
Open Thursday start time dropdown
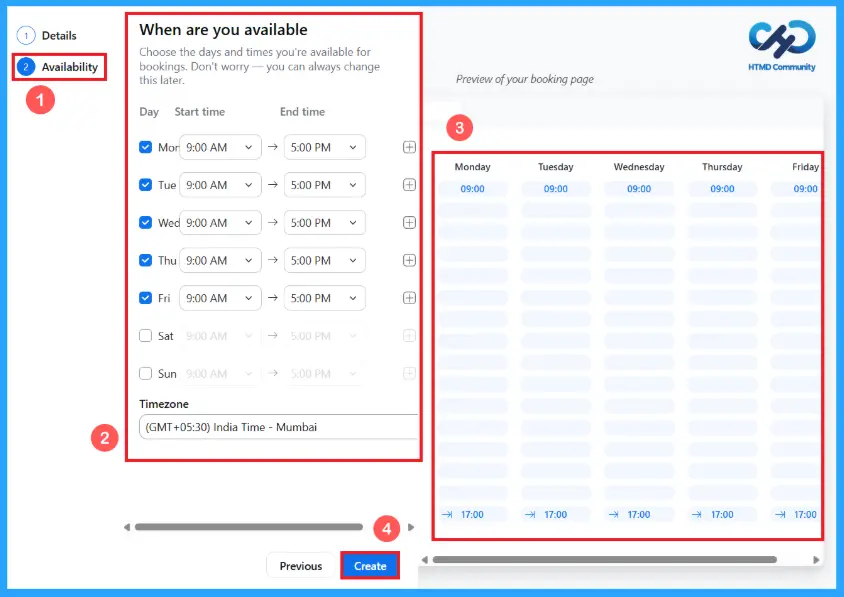(x=220, y=260)
